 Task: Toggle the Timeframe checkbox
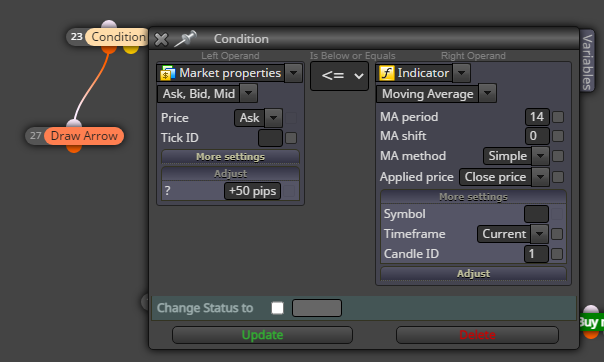557,234
